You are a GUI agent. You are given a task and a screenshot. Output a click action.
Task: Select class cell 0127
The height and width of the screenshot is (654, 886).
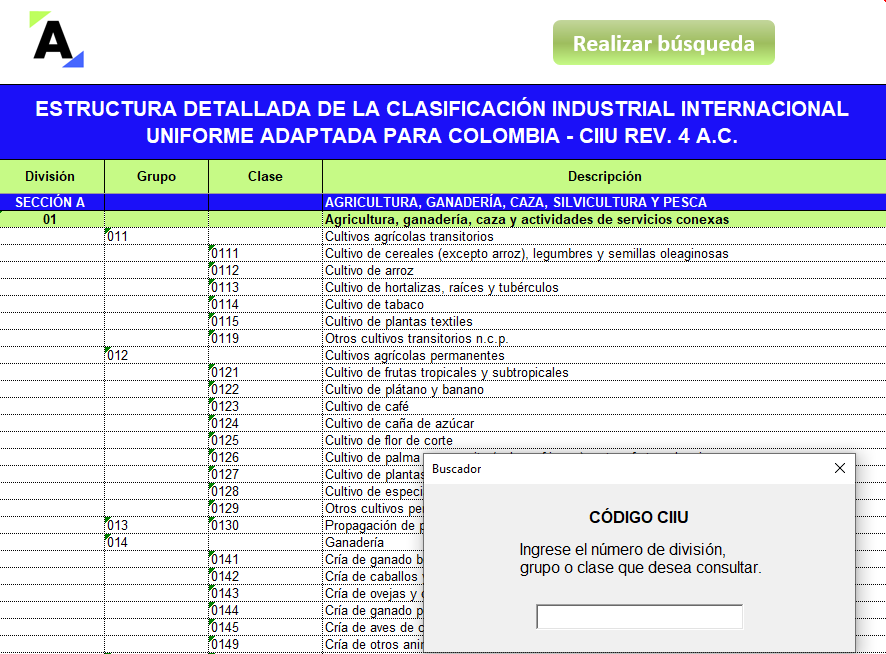[x=266, y=474]
